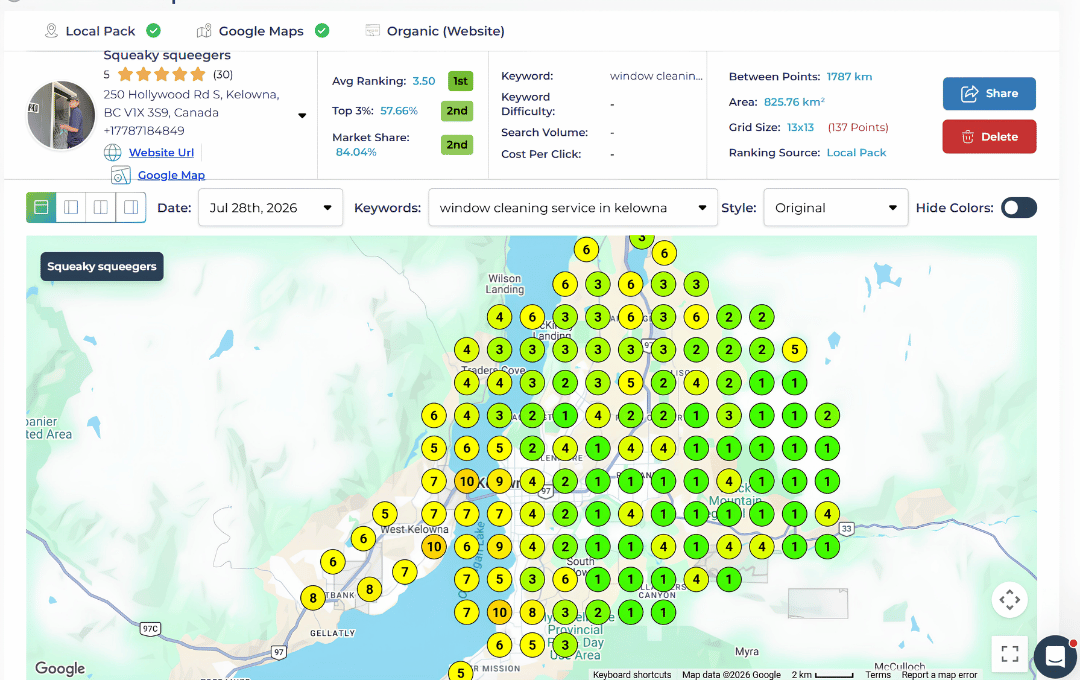
Task: Open the Google Map link
Action: click(x=172, y=175)
